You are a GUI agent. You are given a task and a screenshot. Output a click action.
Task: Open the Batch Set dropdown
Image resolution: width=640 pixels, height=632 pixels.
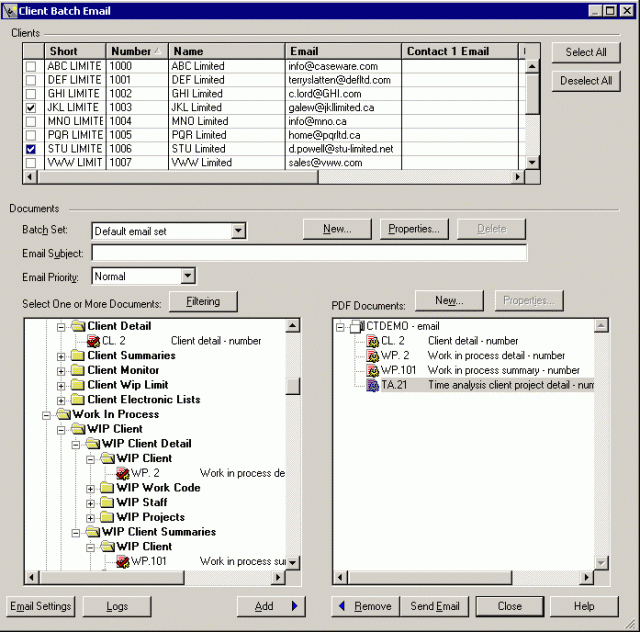tap(237, 231)
